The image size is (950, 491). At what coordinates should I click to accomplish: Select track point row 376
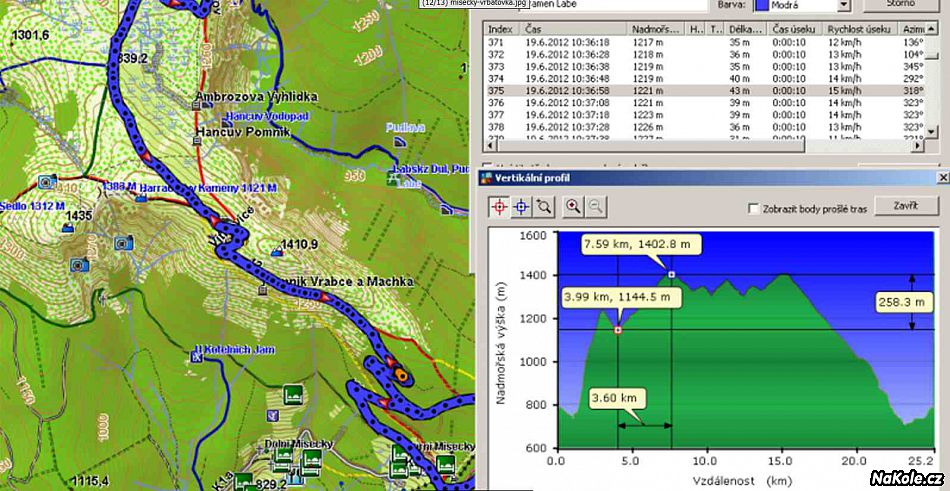[705, 103]
